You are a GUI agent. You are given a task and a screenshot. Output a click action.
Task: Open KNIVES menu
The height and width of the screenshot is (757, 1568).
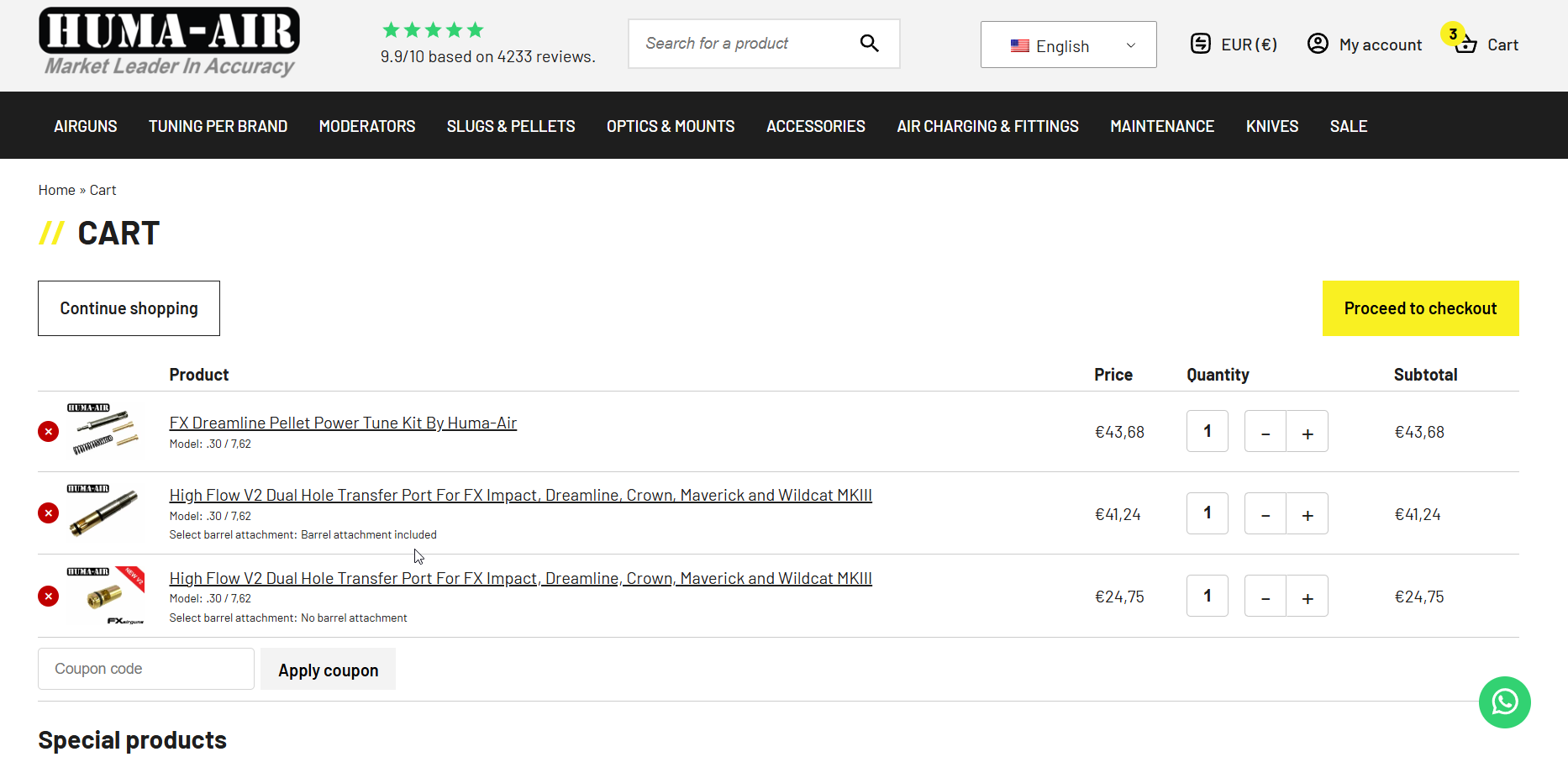(1272, 126)
